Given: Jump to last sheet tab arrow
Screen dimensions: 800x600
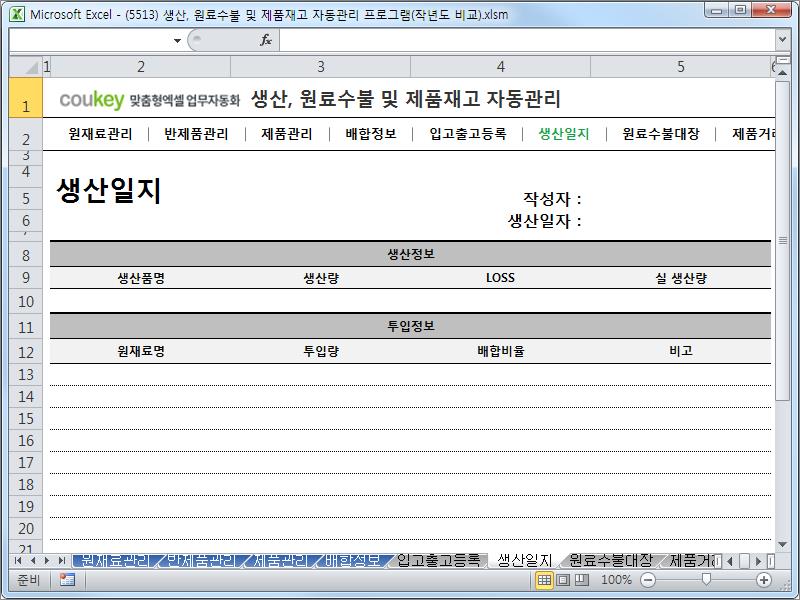Looking at the screenshot, I should tap(62, 561).
